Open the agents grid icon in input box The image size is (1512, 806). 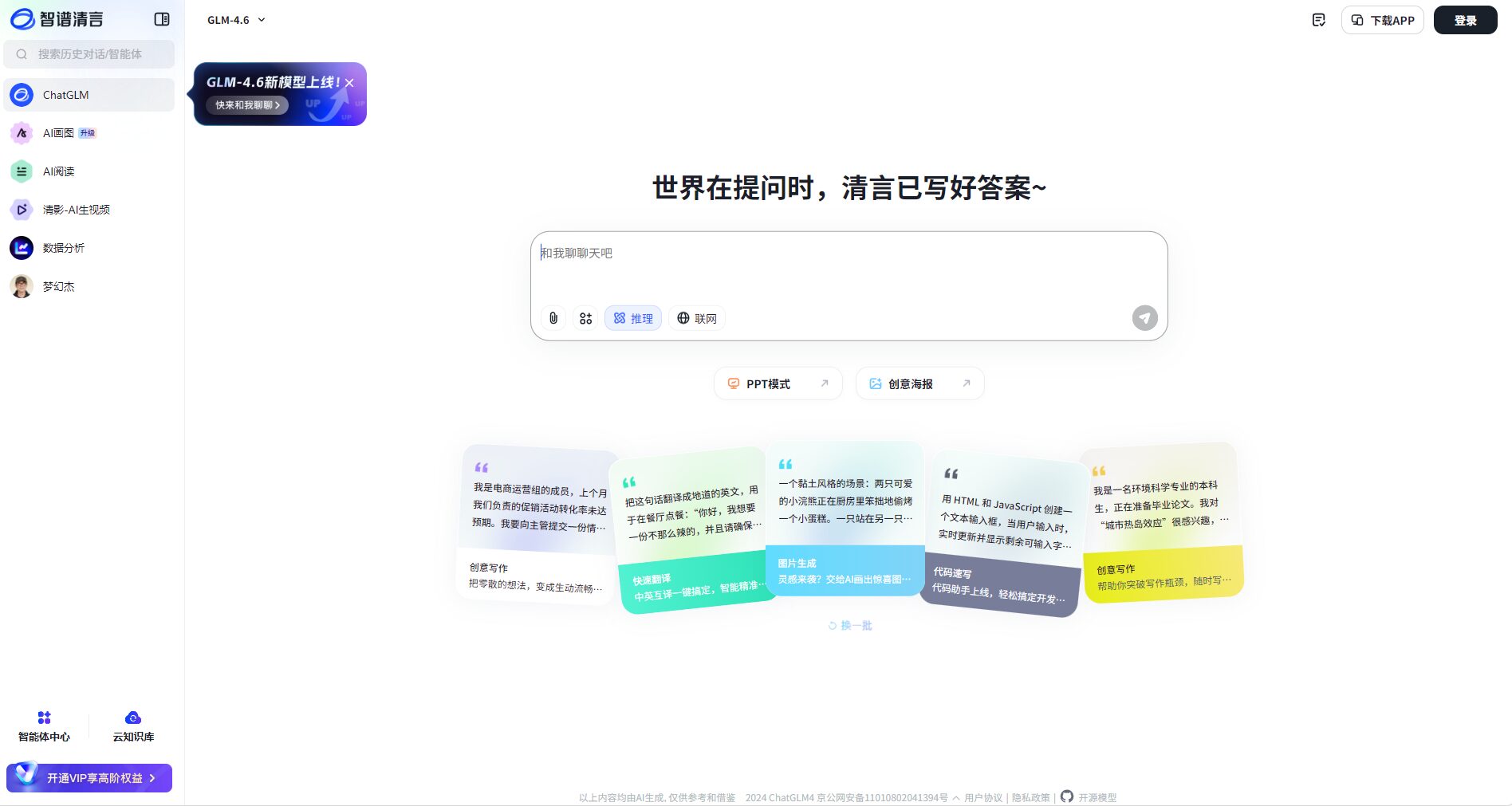586,318
